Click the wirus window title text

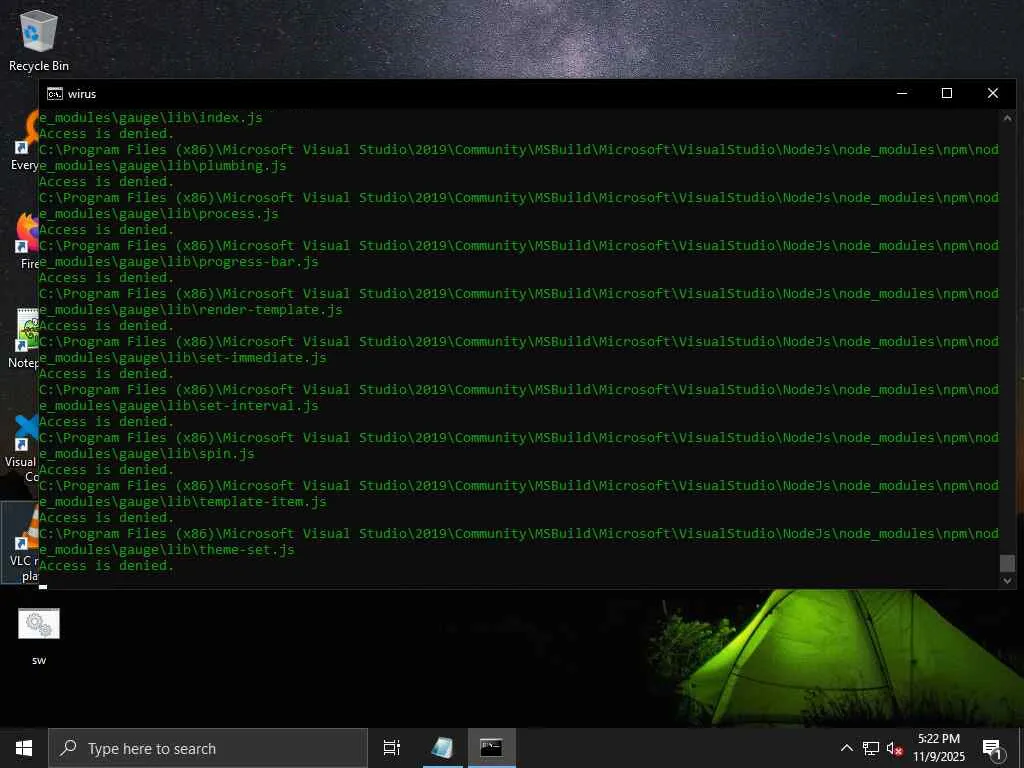click(x=82, y=94)
